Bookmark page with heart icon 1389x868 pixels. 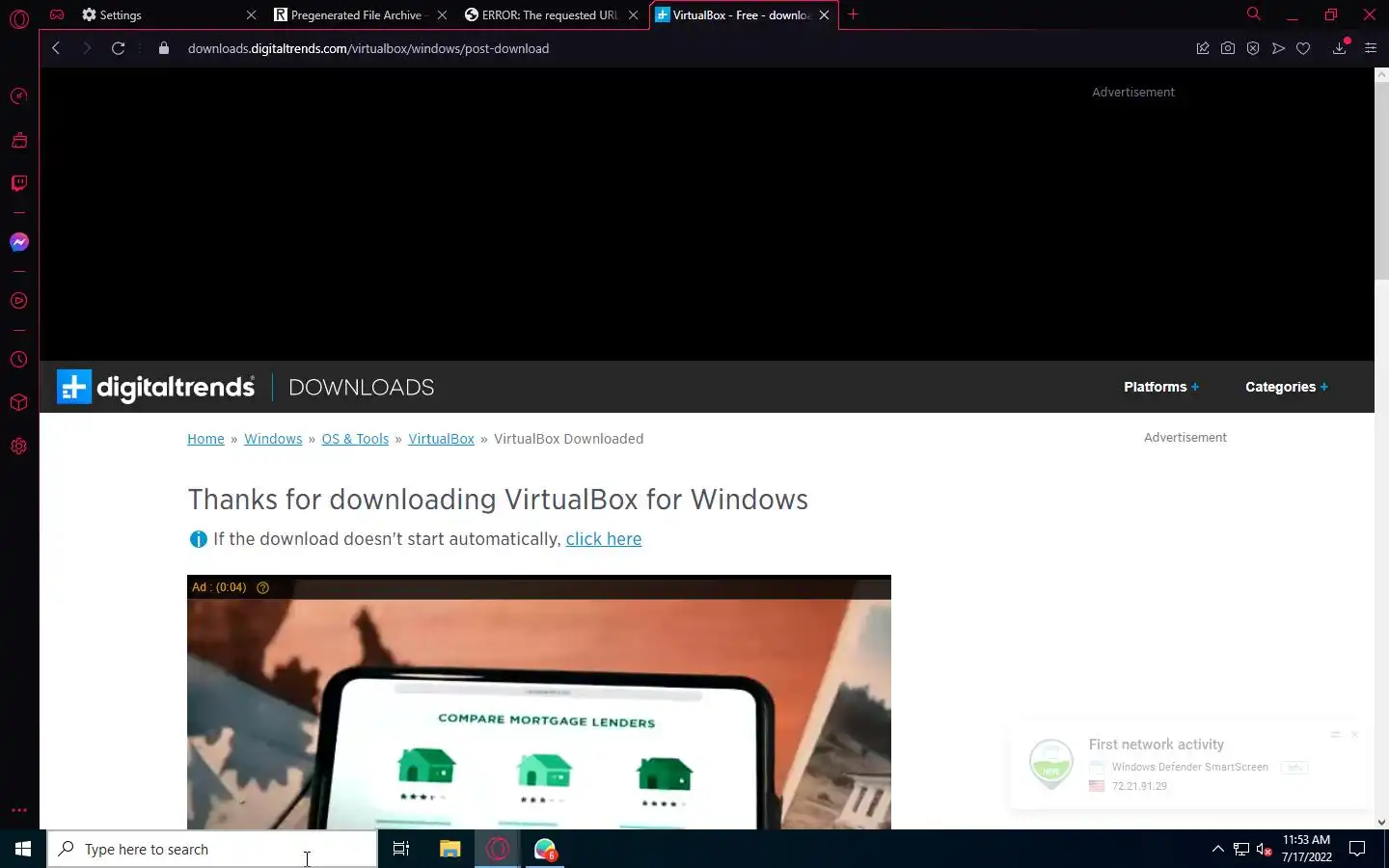point(1303,48)
